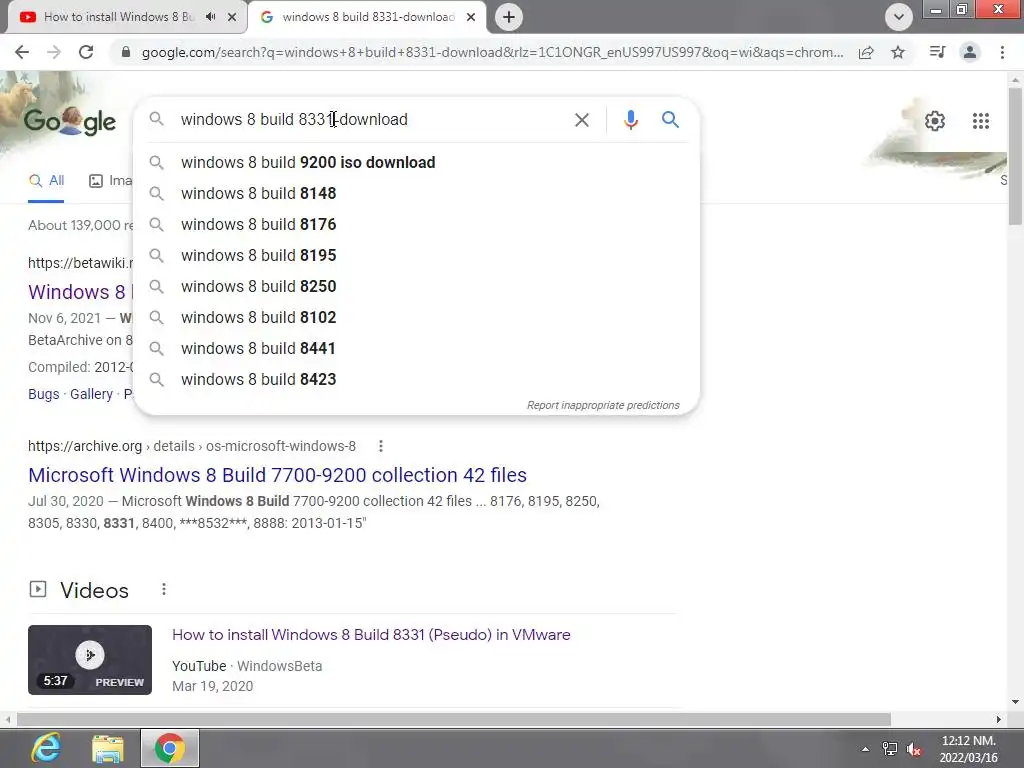This screenshot has width=1024, height=768.
Task: Open the media control icon in toolbar
Action: coord(937,52)
